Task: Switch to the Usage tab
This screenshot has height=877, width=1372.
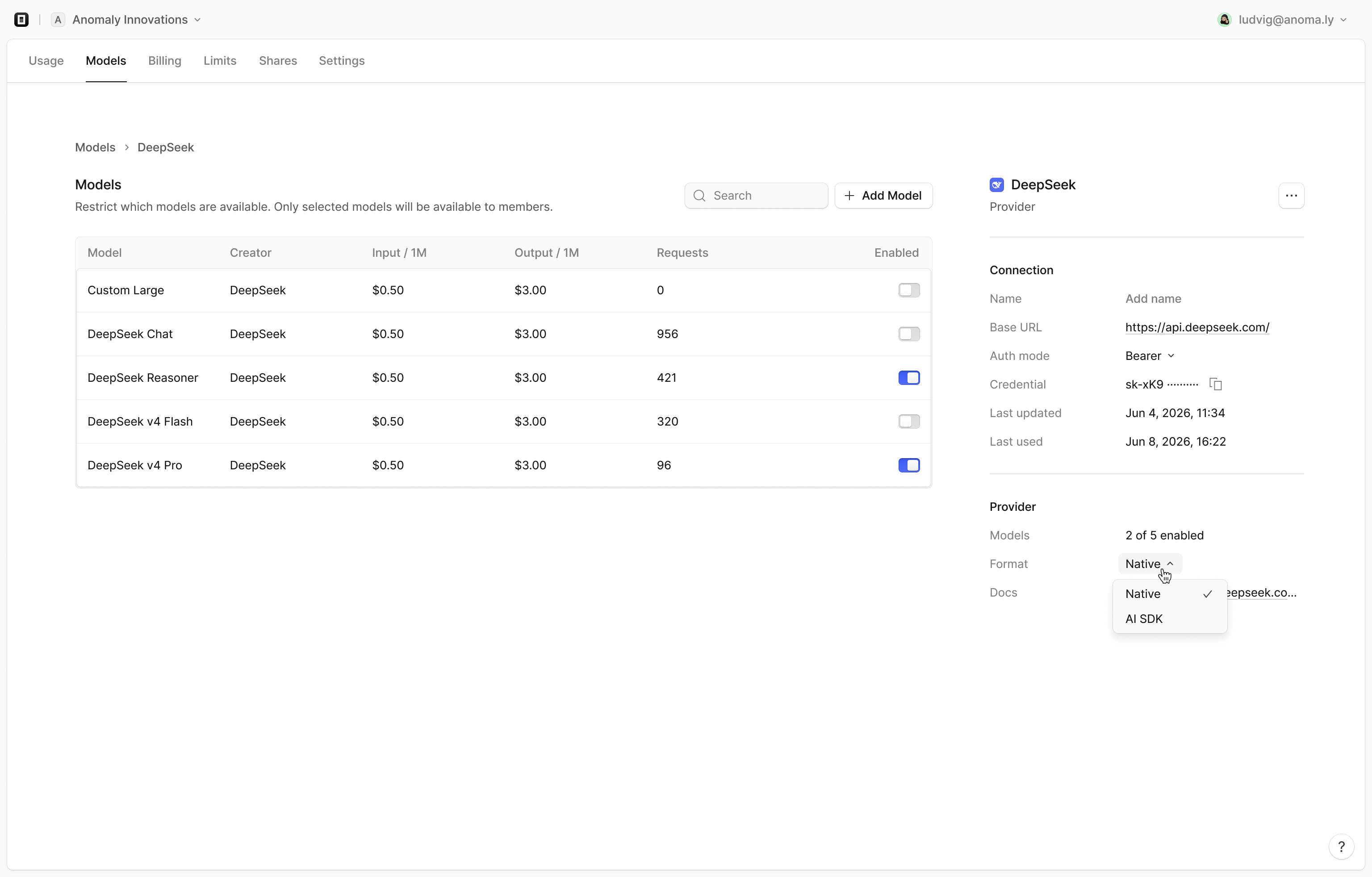Action: [x=46, y=61]
